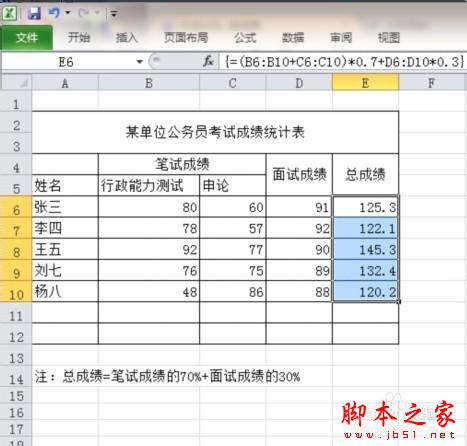
Task: Switch to the 插入 ribbon tab
Action: [126, 38]
